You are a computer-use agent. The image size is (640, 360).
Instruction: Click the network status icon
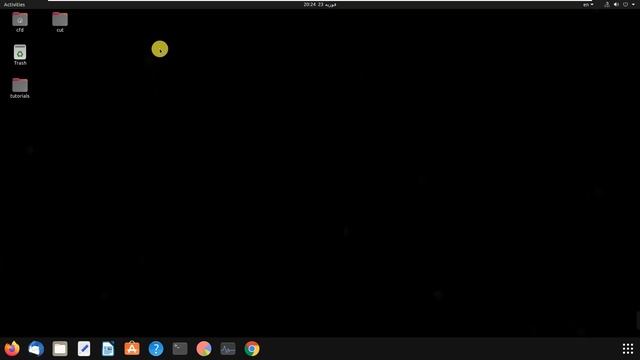coord(607,4)
